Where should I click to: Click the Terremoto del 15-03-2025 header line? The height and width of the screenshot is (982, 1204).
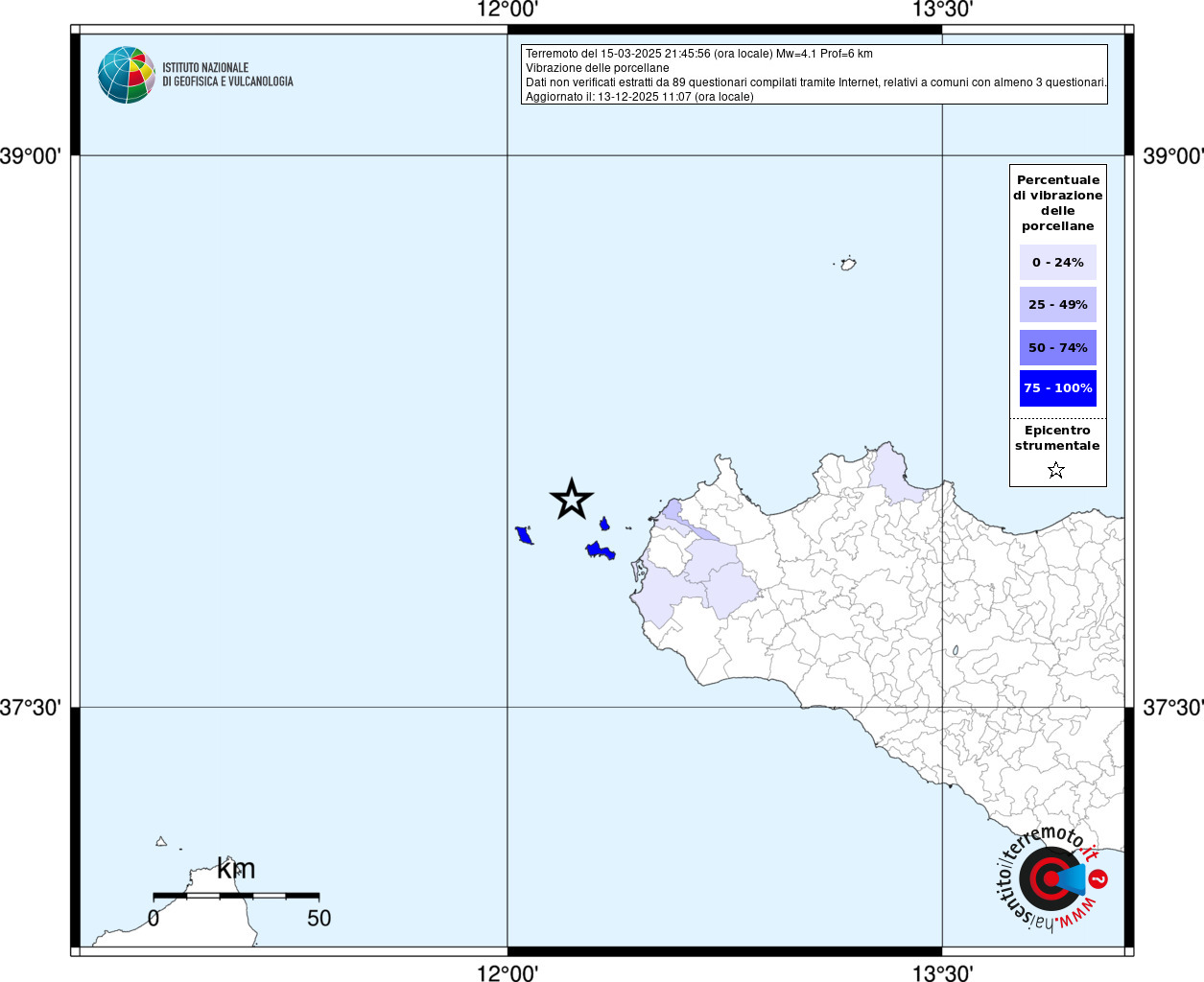[698, 54]
